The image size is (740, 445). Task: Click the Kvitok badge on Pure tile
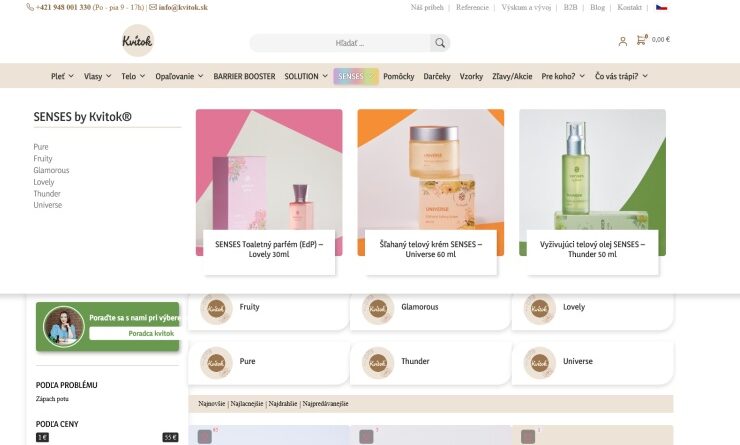[x=216, y=363]
